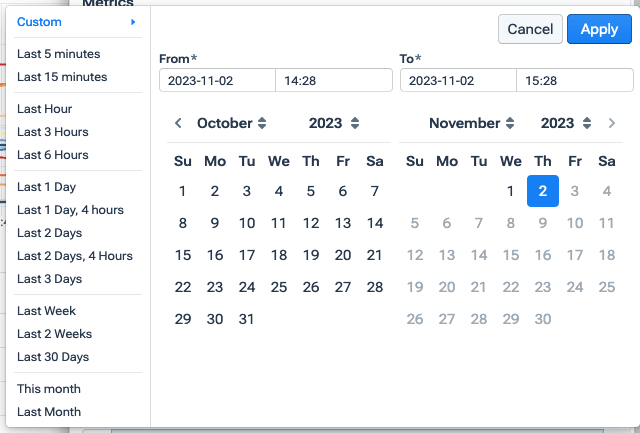Choose the Last Hour preset
This screenshot has height=433, width=640.
click(x=45, y=109)
